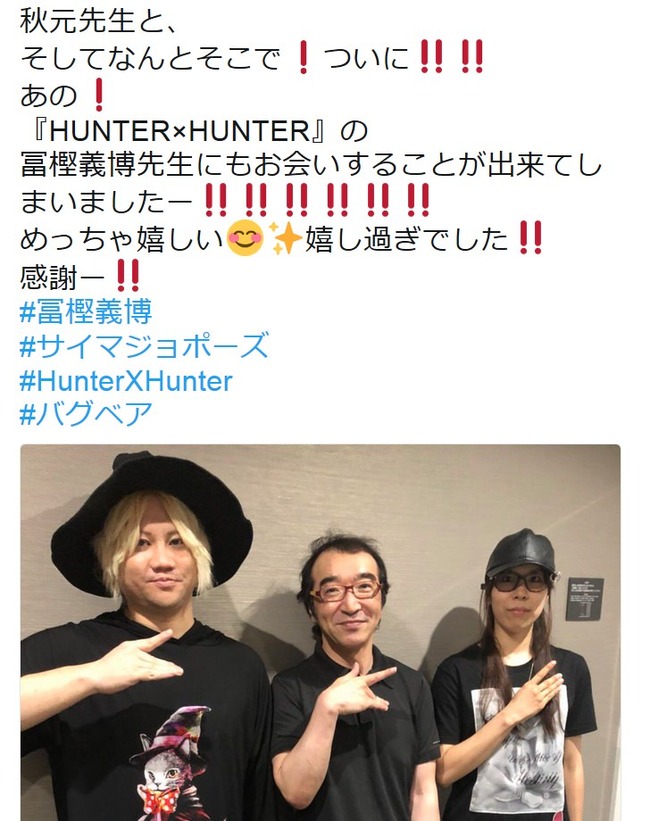Image resolution: width=650 pixels, height=821 pixels.
Task: Click the double exclamation after 嬉し過ぎでした
Action: pyautogui.click(x=530, y=238)
